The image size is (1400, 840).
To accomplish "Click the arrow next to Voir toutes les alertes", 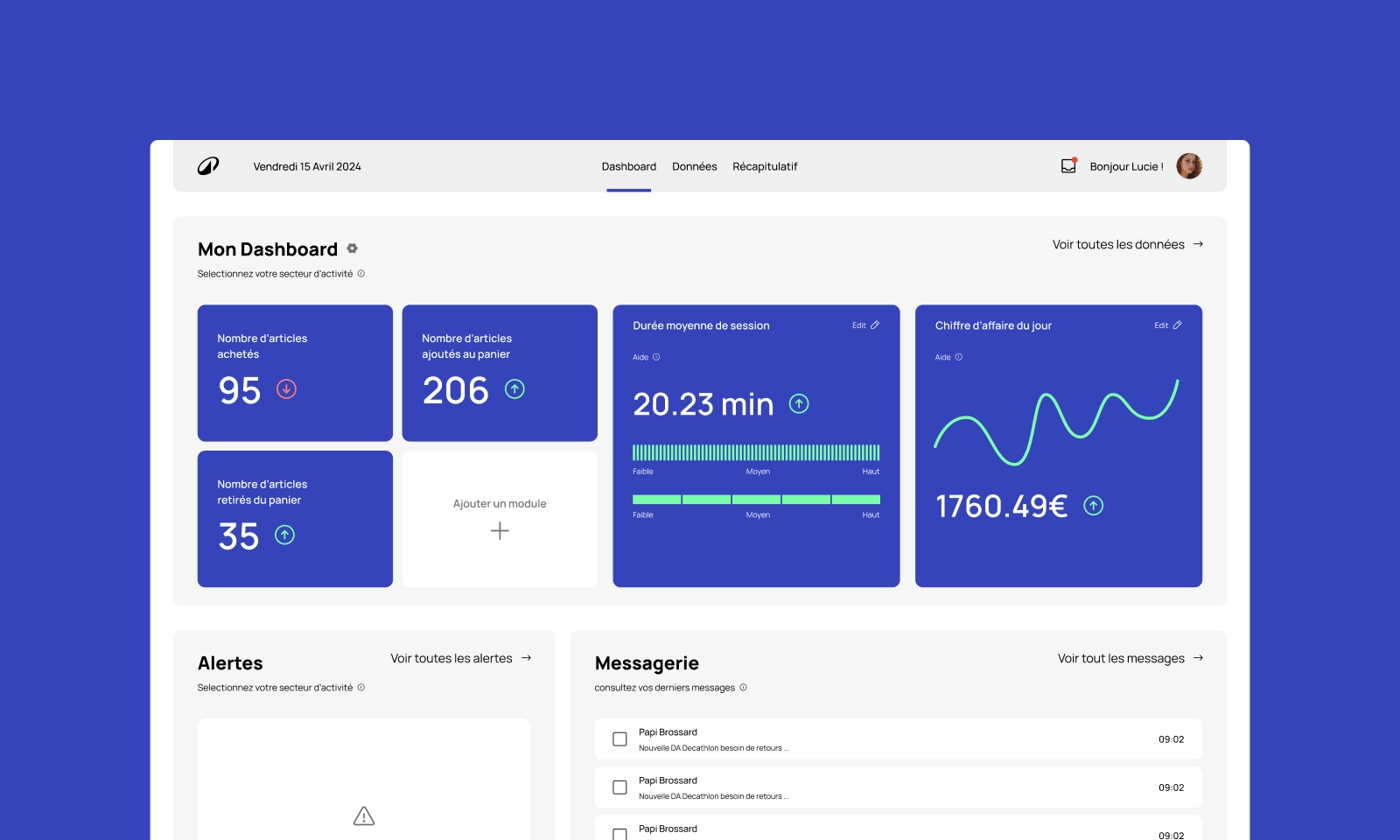I will point(526,658).
